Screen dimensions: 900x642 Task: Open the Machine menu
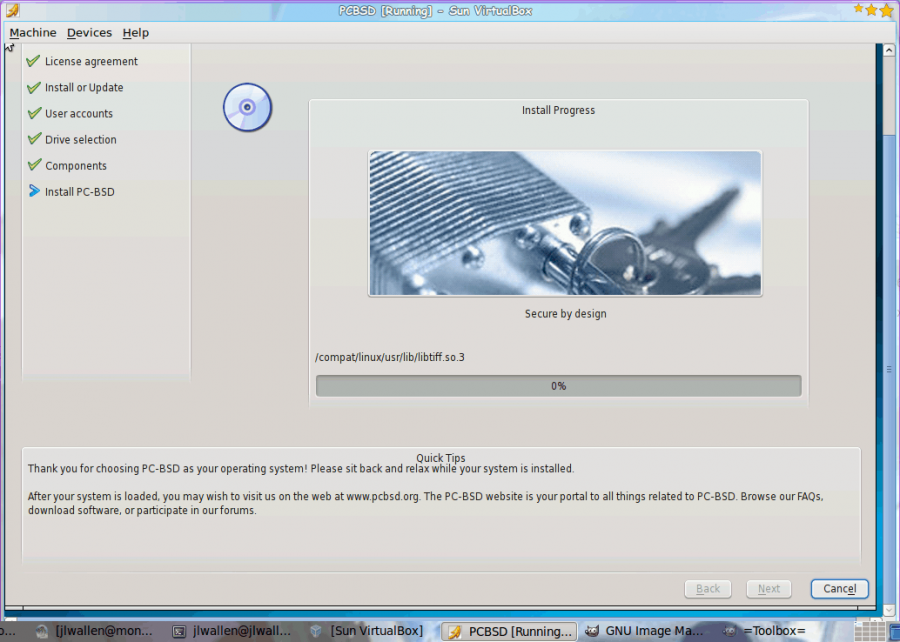pos(32,32)
